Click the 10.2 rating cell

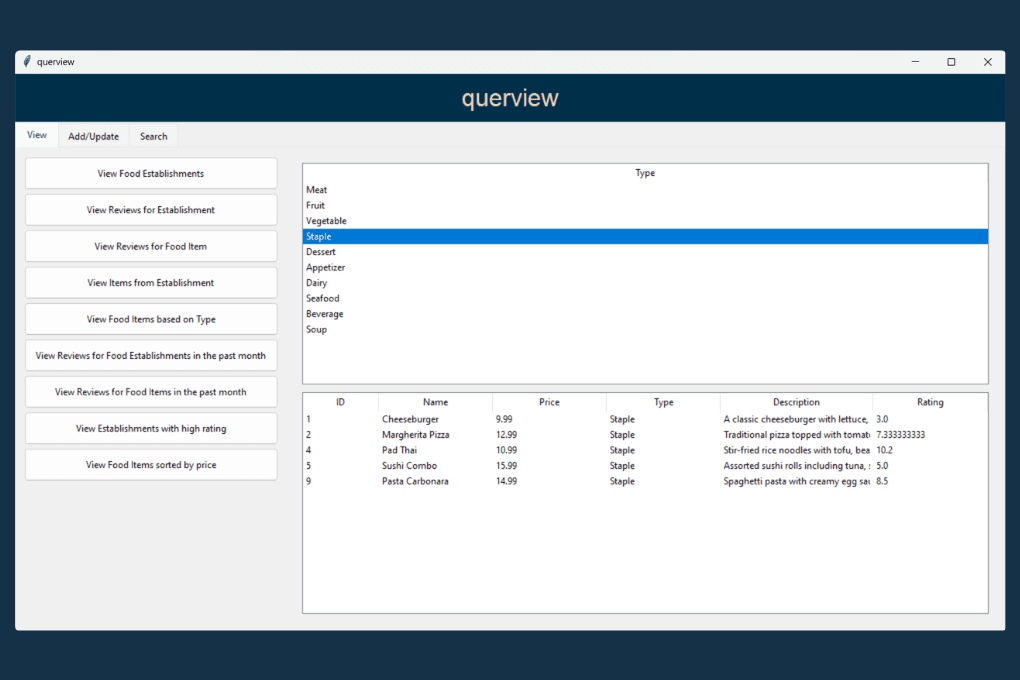[884, 450]
